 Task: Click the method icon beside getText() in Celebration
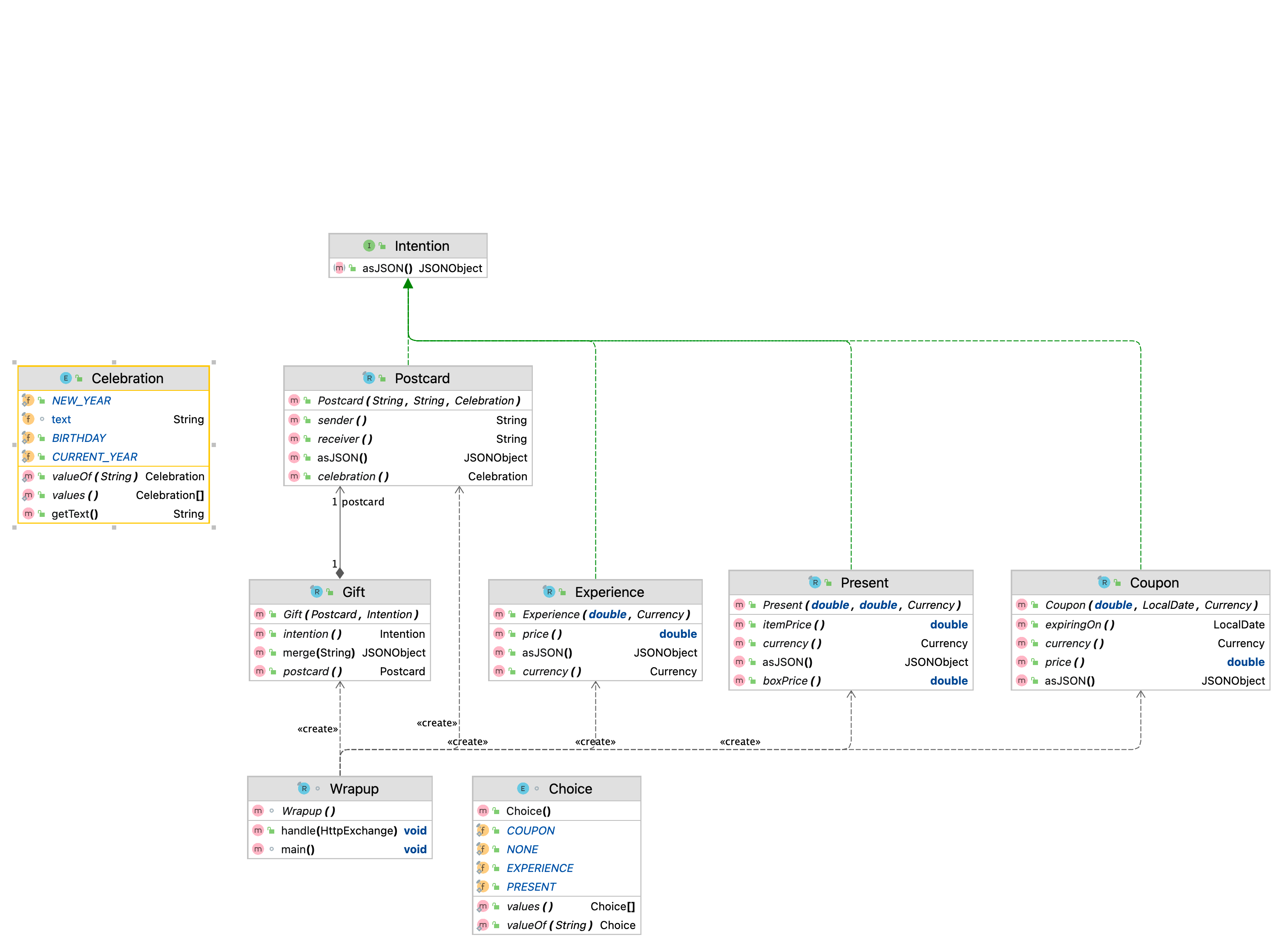point(28,514)
